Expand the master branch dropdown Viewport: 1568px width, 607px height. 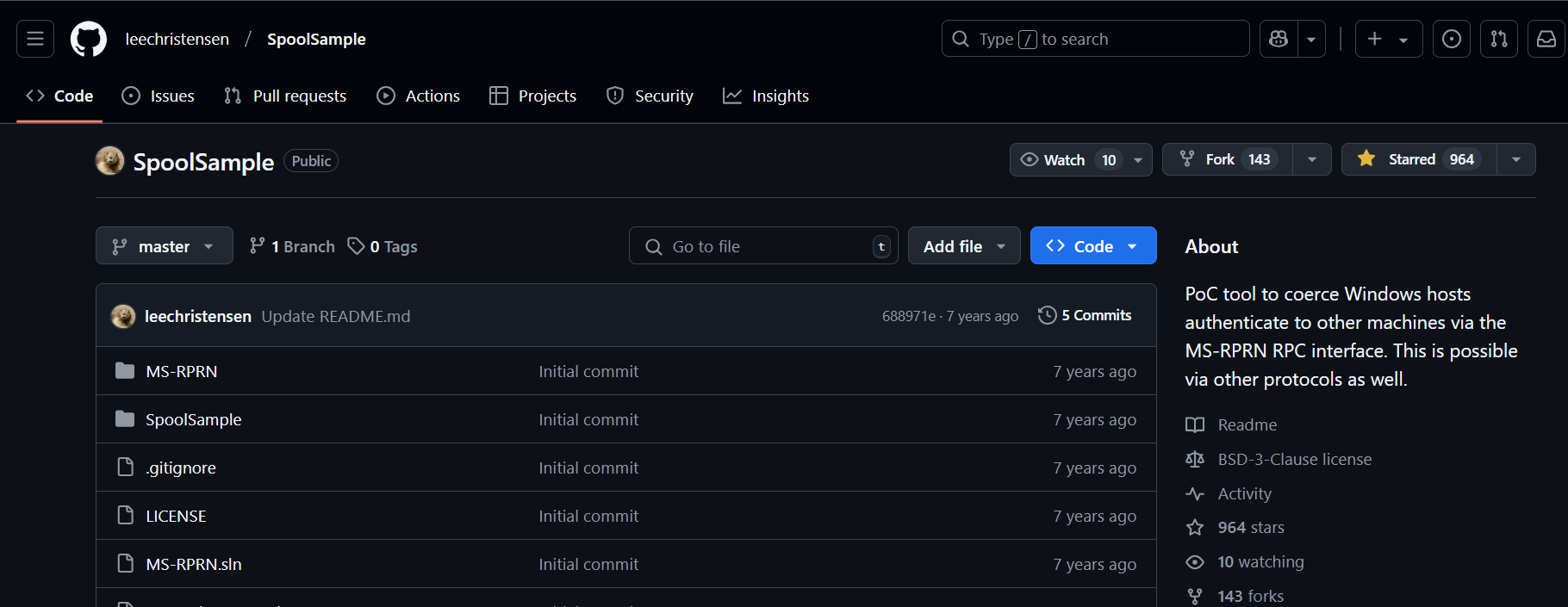164,246
